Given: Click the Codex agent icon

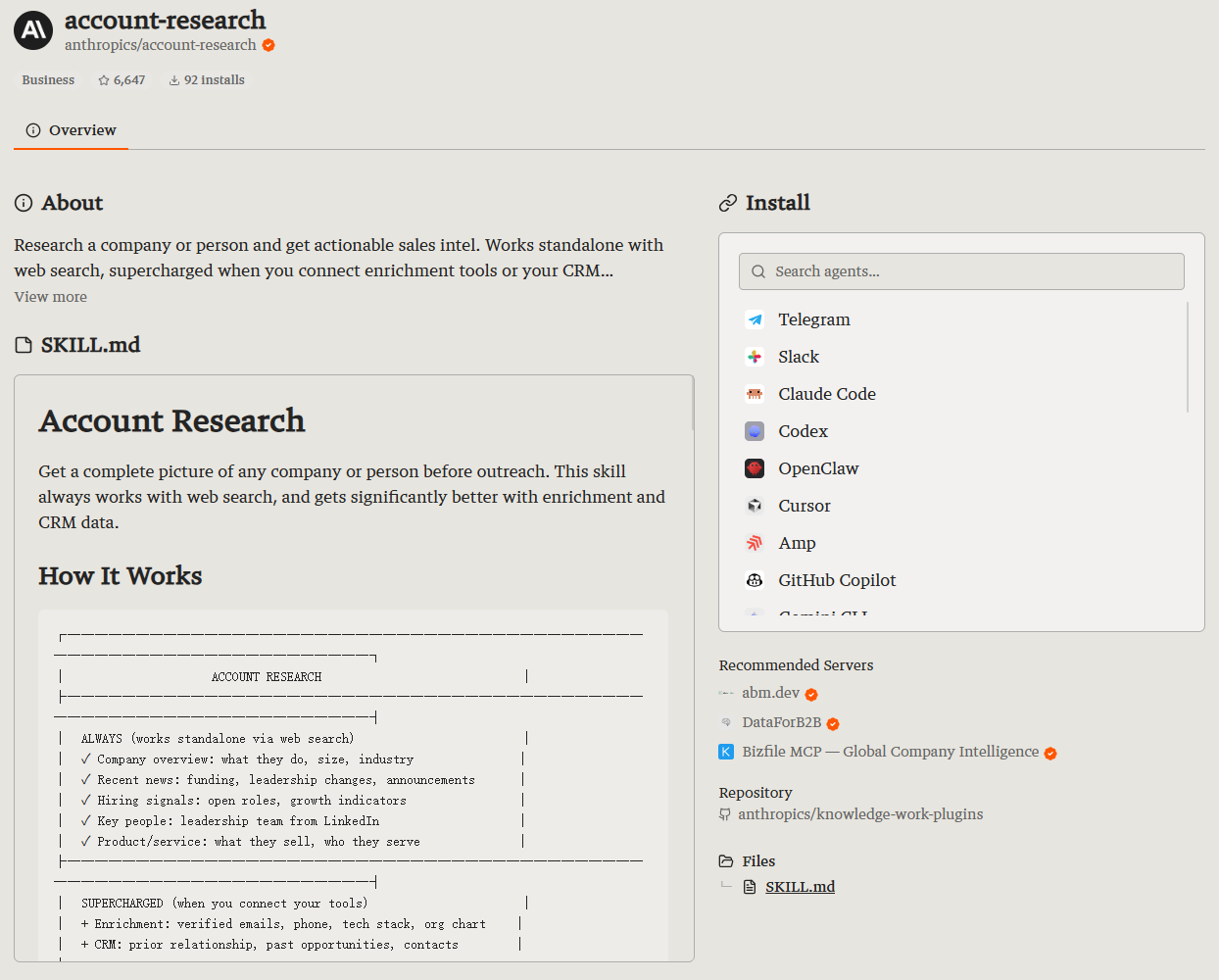Looking at the screenshot, I should coord(755,431).
